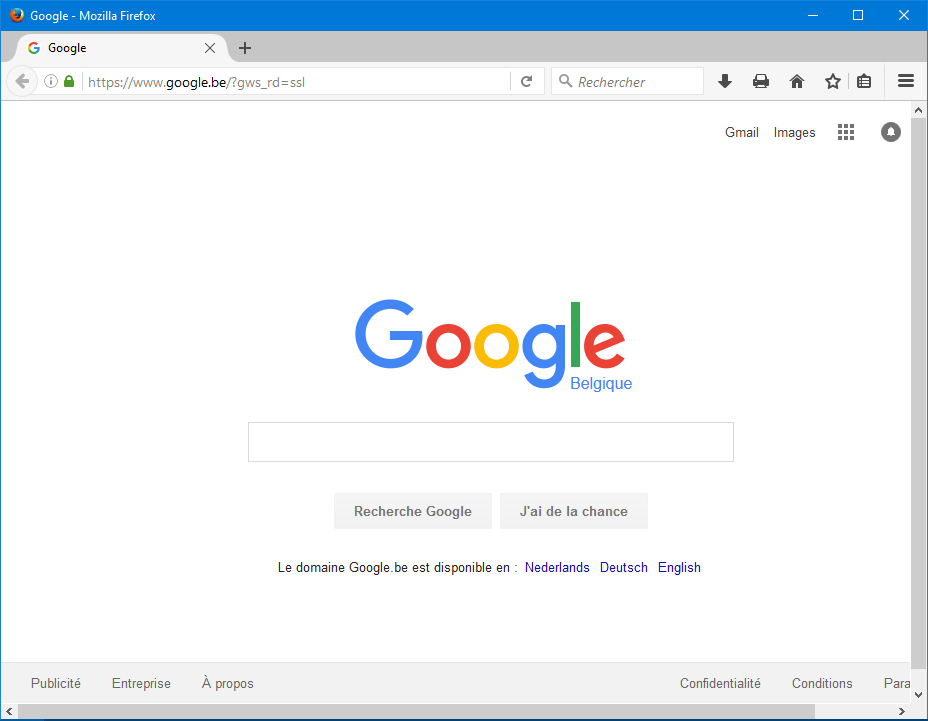The height and width of the screenshot is (721, 928).
Task: Open the Images link
Action: [794, 133]
